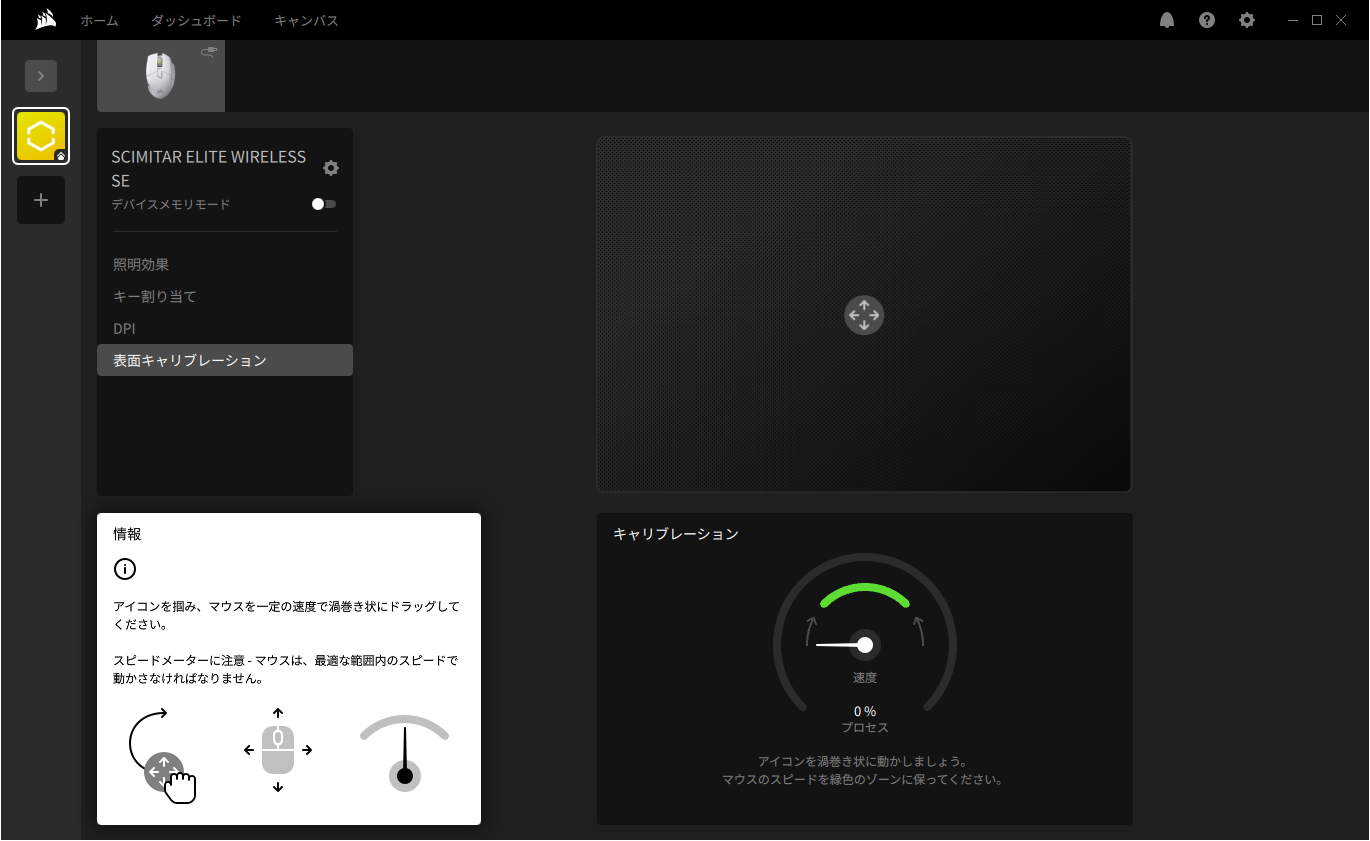Switch to the ダッシュボード tab
The width and height of the screenshot is (1370, 841).
coord(195,19)
